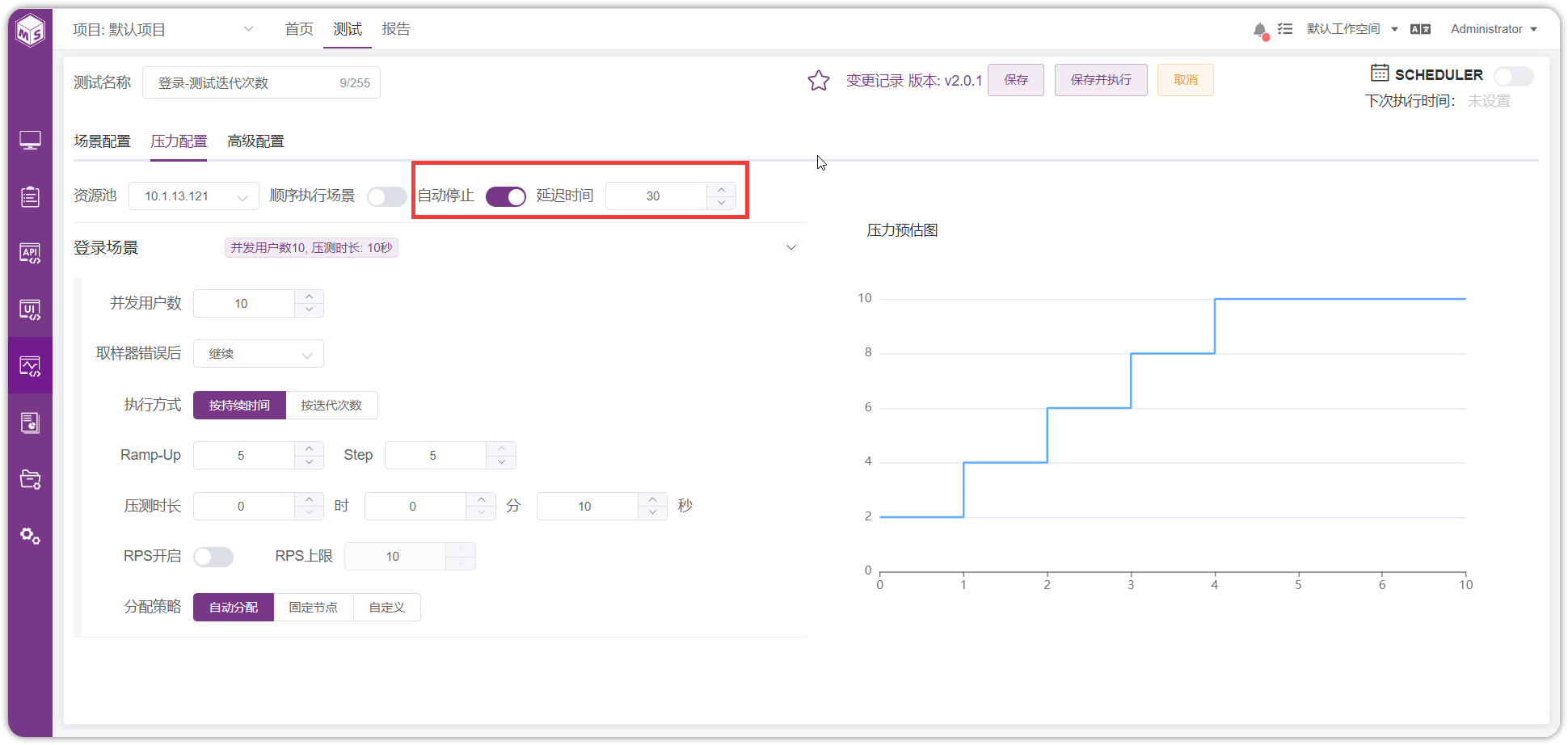Open the 默认工作空间 workspace dropdown
The height and width of the screenshot is (745, 1568).
click(x=1352, y=29)
